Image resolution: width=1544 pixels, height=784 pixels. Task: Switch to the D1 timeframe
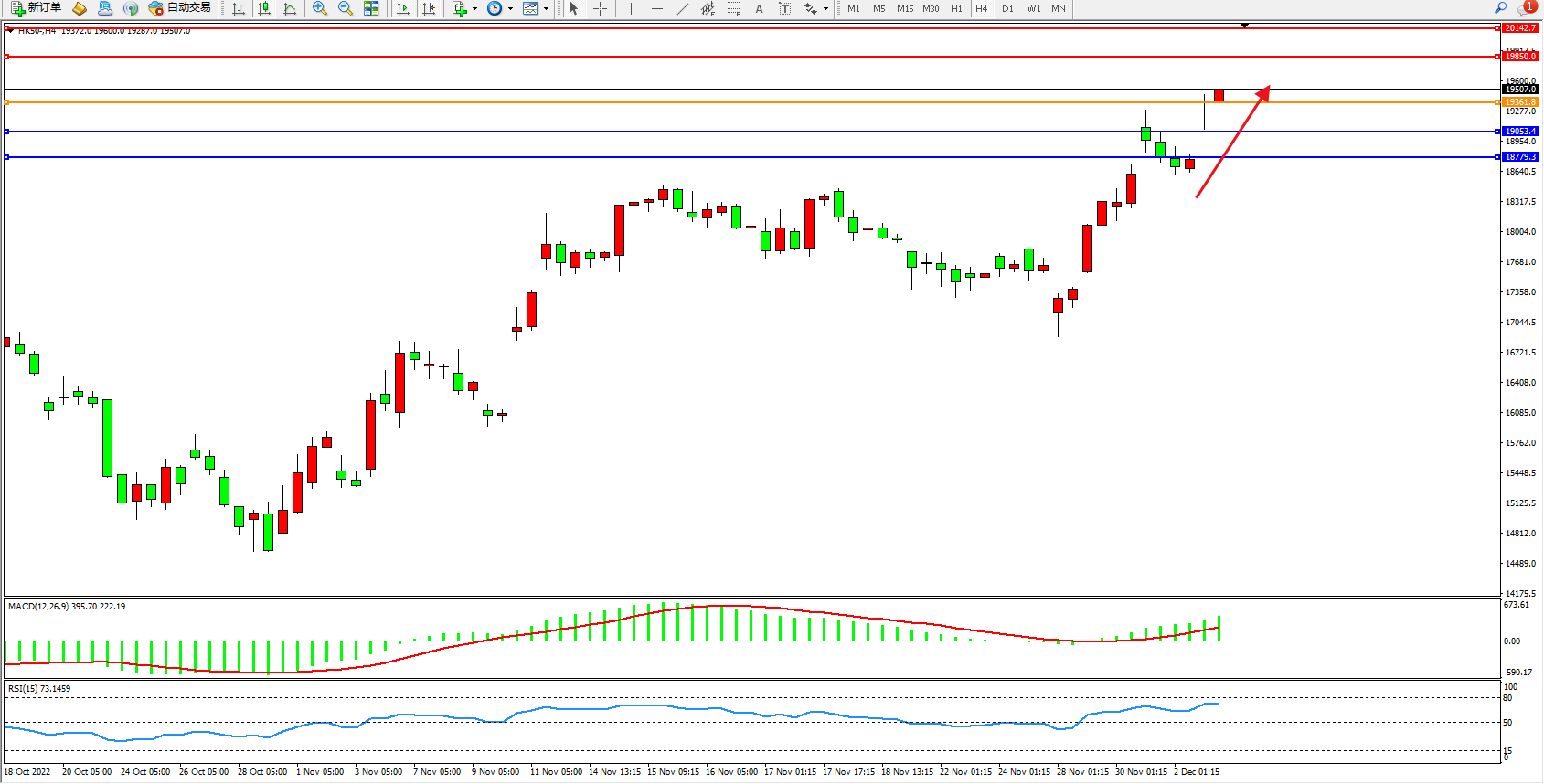pos(1007,8)
